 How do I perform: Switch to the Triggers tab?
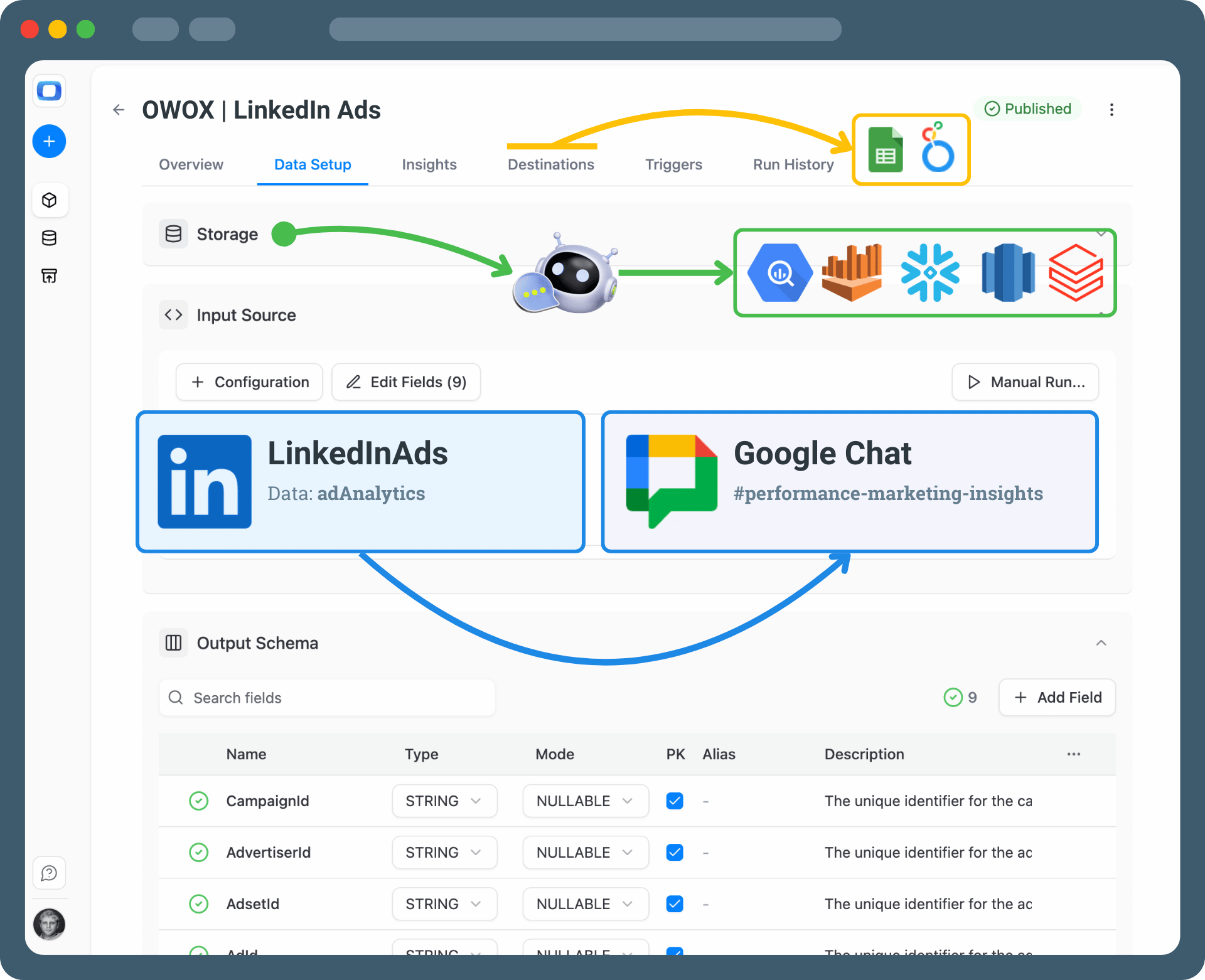point(673,164)
